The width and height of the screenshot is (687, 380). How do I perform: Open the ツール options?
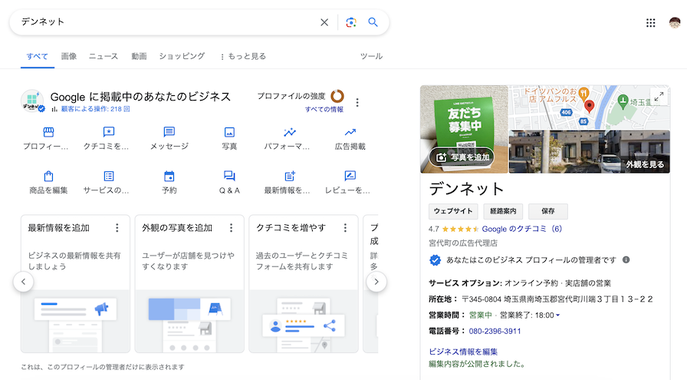coord(371,56)
